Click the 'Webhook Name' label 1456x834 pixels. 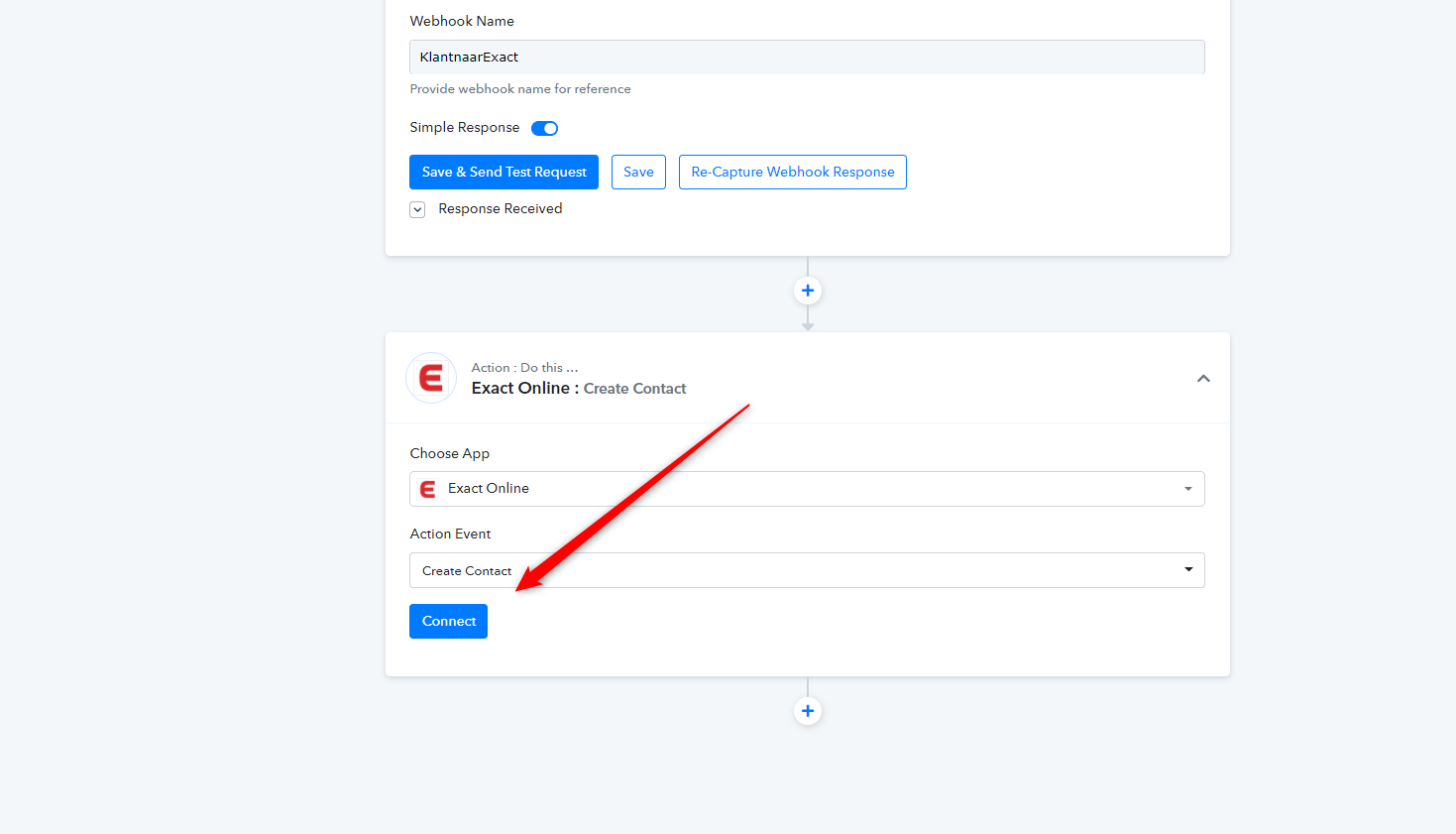[x=462, y=21]
